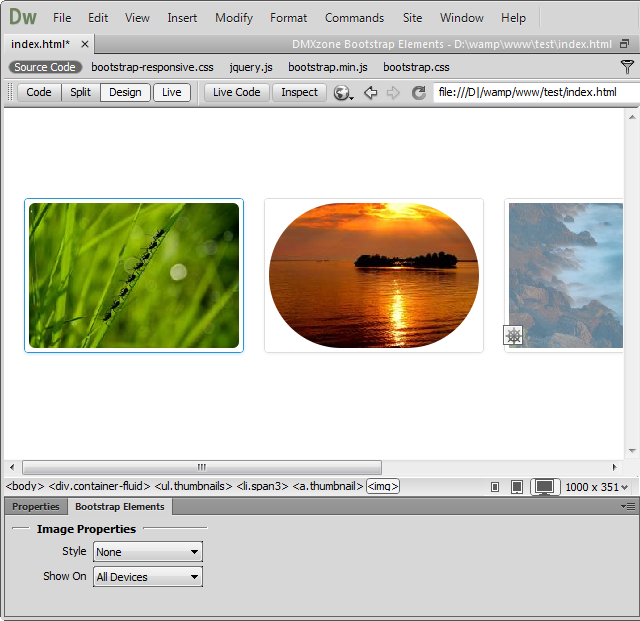Restore down the document window icon
Viewport: 640px width, 621px height.
coord(624,44)
